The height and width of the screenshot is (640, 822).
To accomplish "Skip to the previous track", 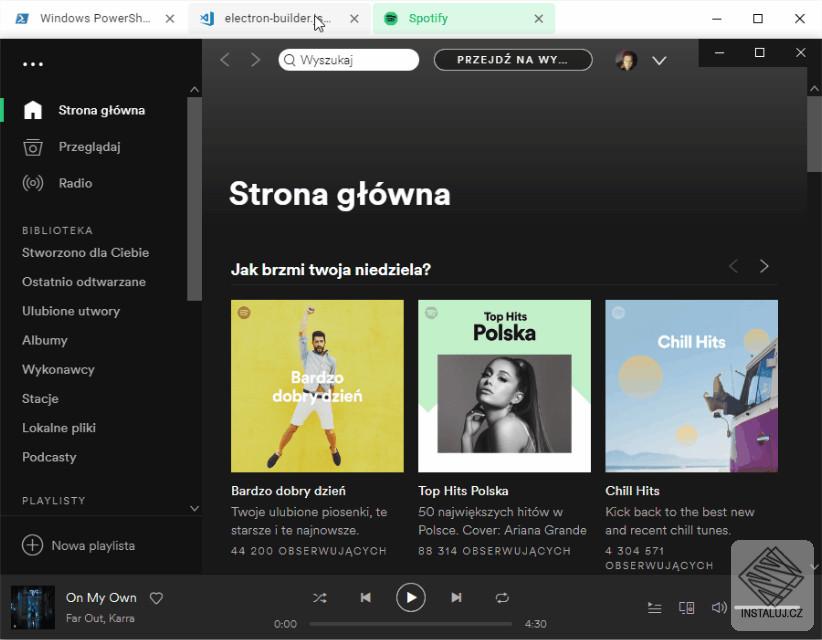I will (x=366, y=598).
